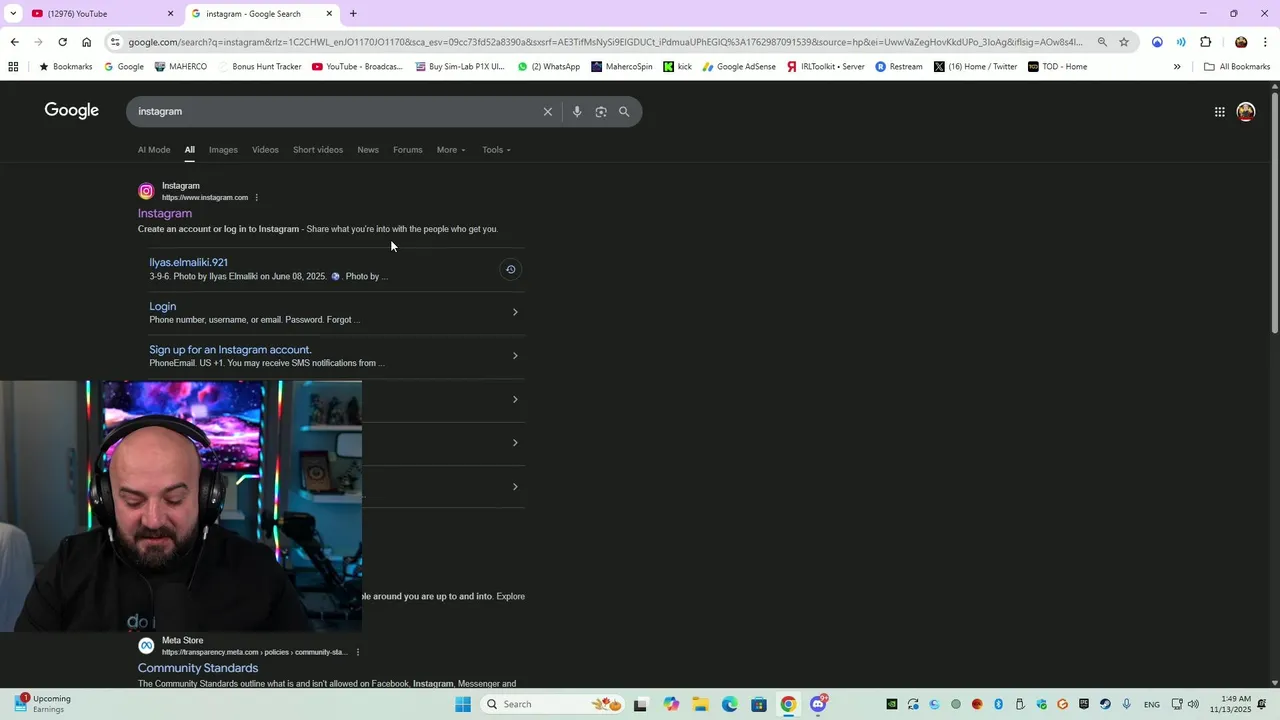Open the Upcoming Earnings widget
1280x720 pixels.
point(42,704)
